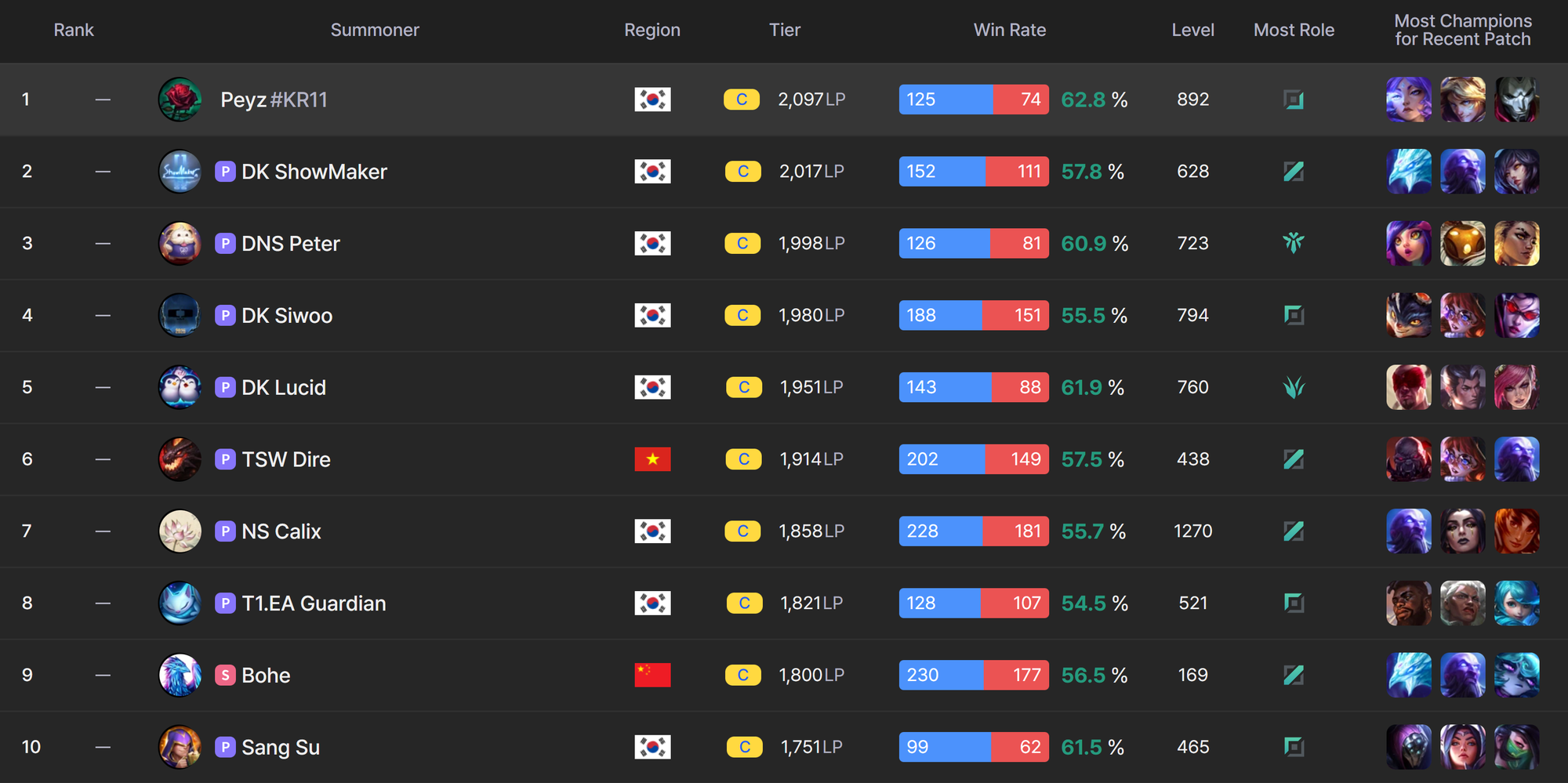
Task: Click the S badge next to Bohe
Action: coord(225,675)
